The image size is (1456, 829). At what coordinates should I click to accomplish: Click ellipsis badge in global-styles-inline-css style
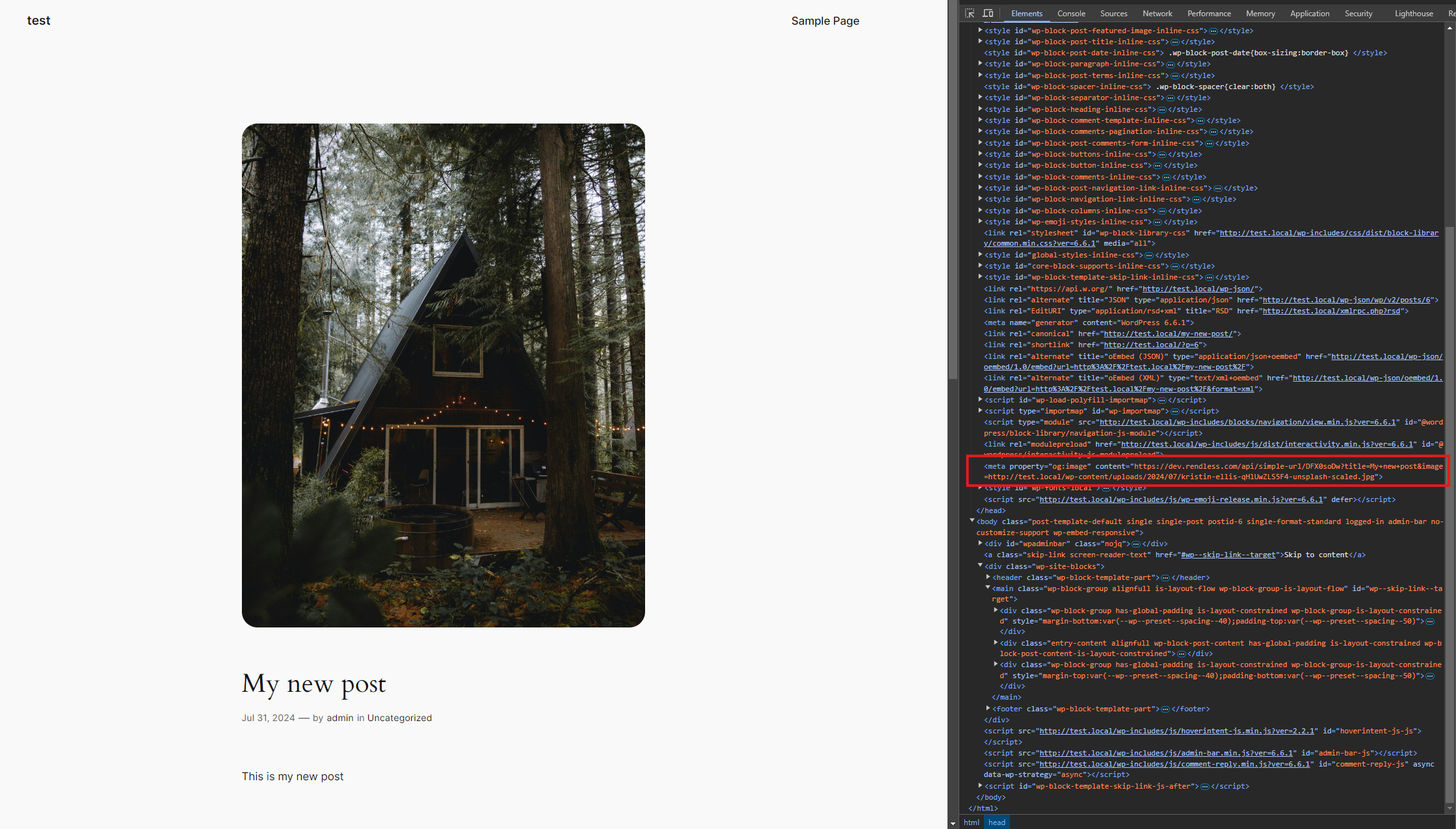1148,255
